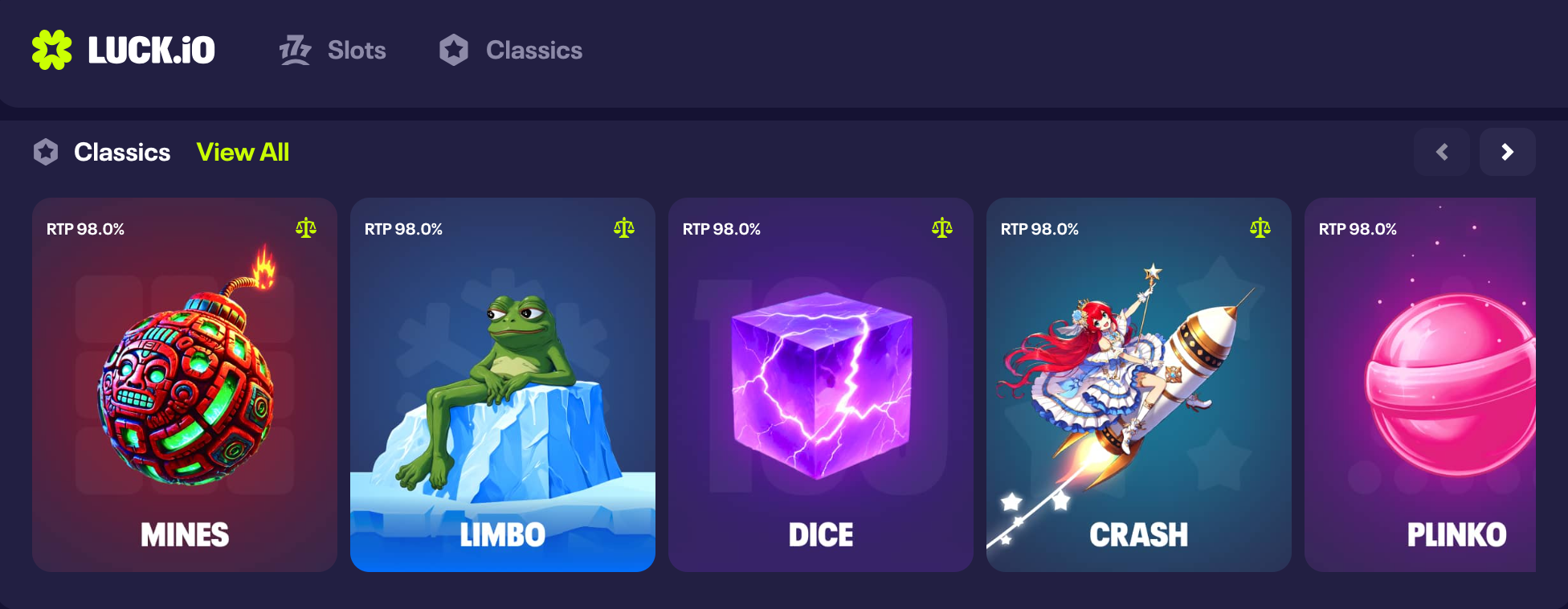This screenshot has height=609, width=1568.
Task: Click the Classics section heading text
Action: pyautogui.click(x=122, y=152)
